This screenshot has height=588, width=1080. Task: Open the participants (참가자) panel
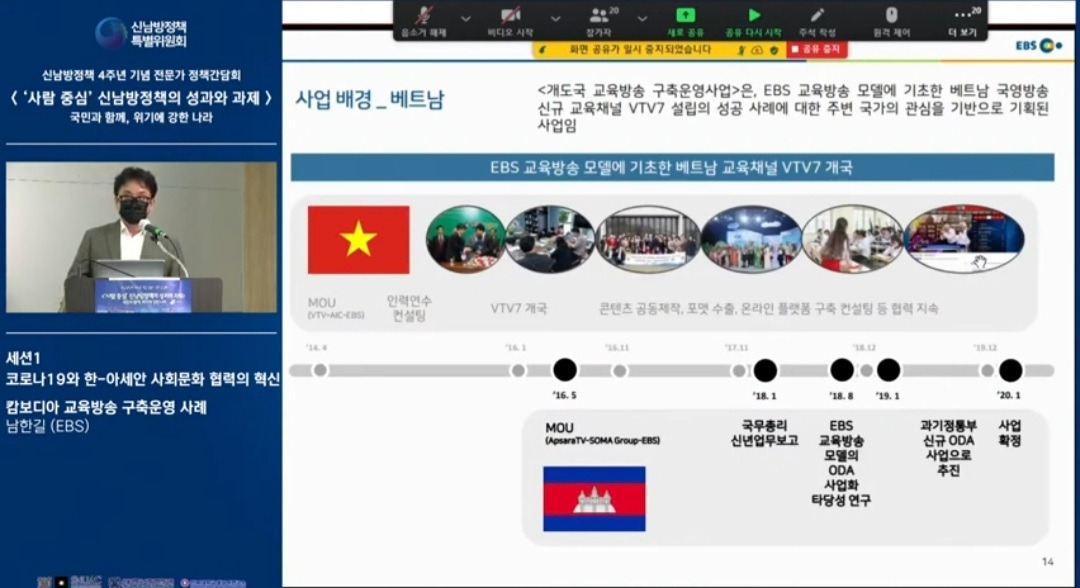click(x=599, y=21)
